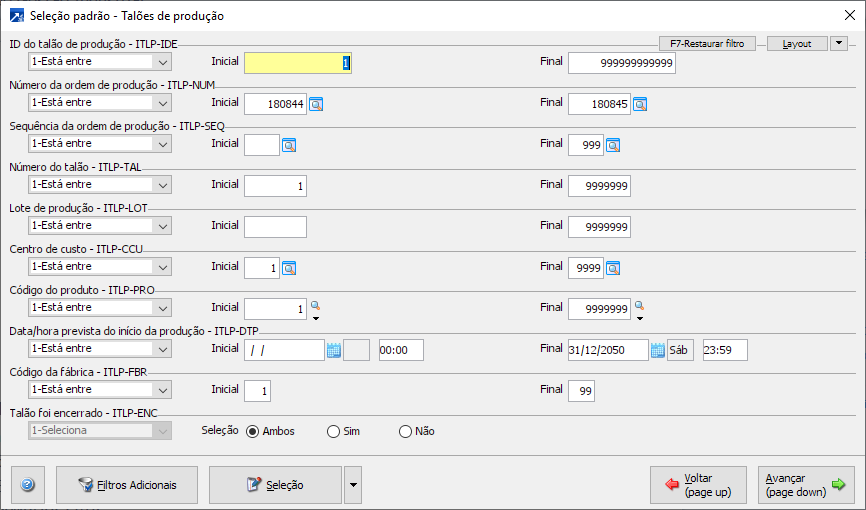This screenshot has width=866, height=510.
Task: Open Filtros Adicionais
Action: tap(126, 485)
